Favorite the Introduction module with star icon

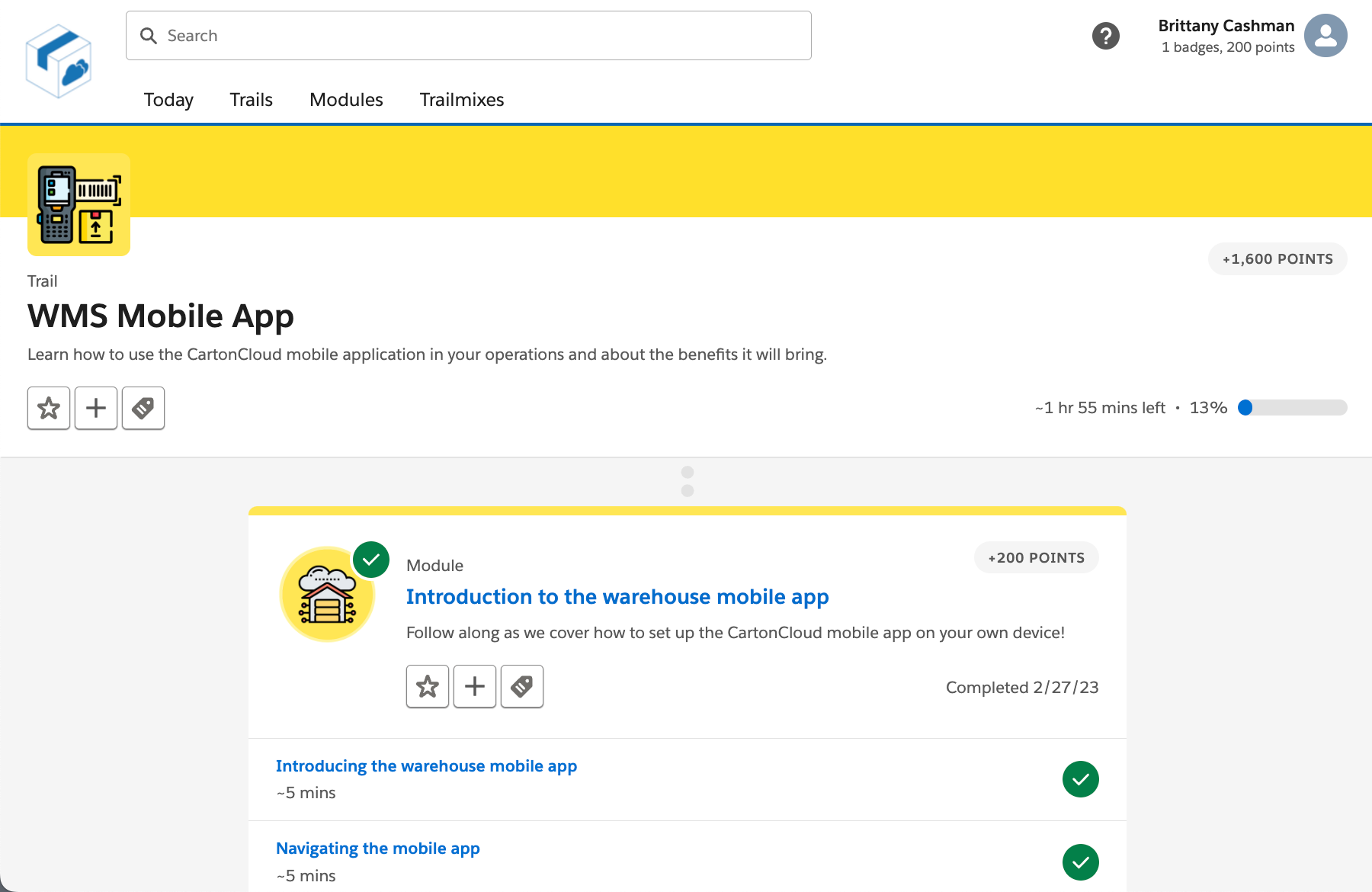tap(428, 686)
